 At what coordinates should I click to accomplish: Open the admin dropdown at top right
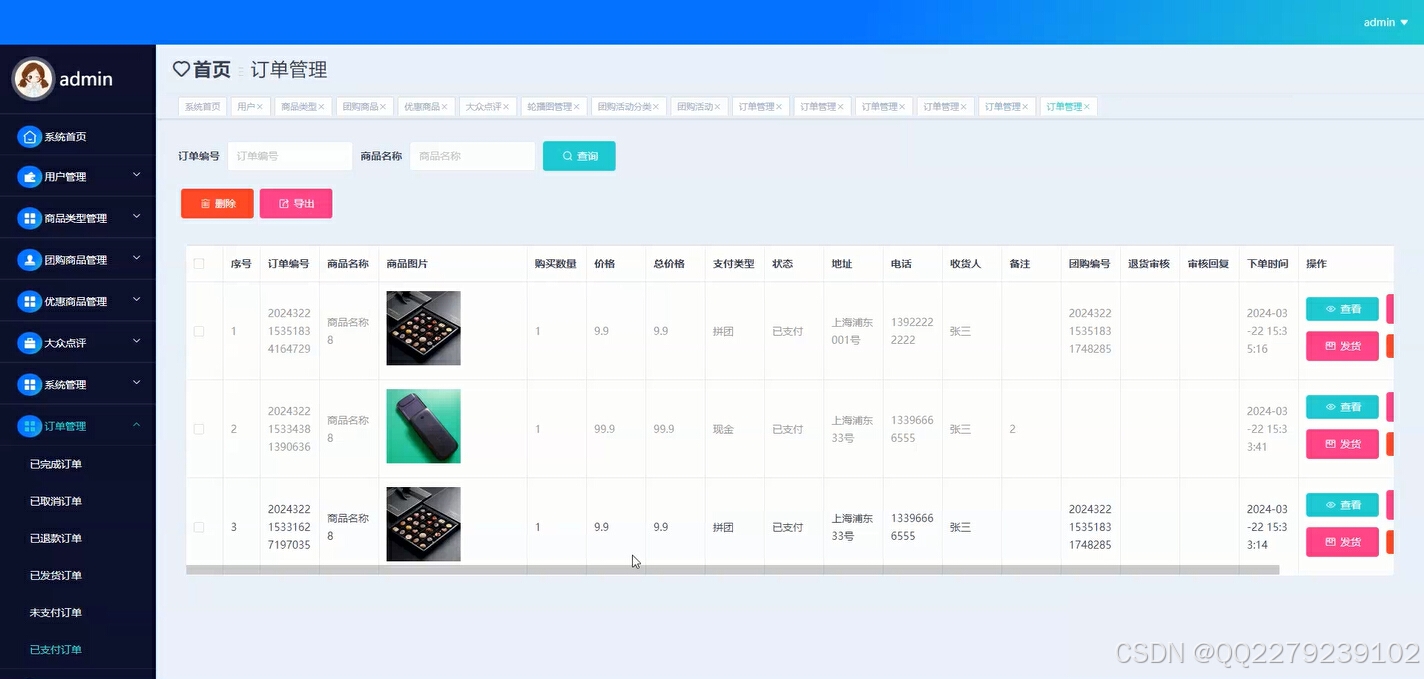[x=1385, y=21]
